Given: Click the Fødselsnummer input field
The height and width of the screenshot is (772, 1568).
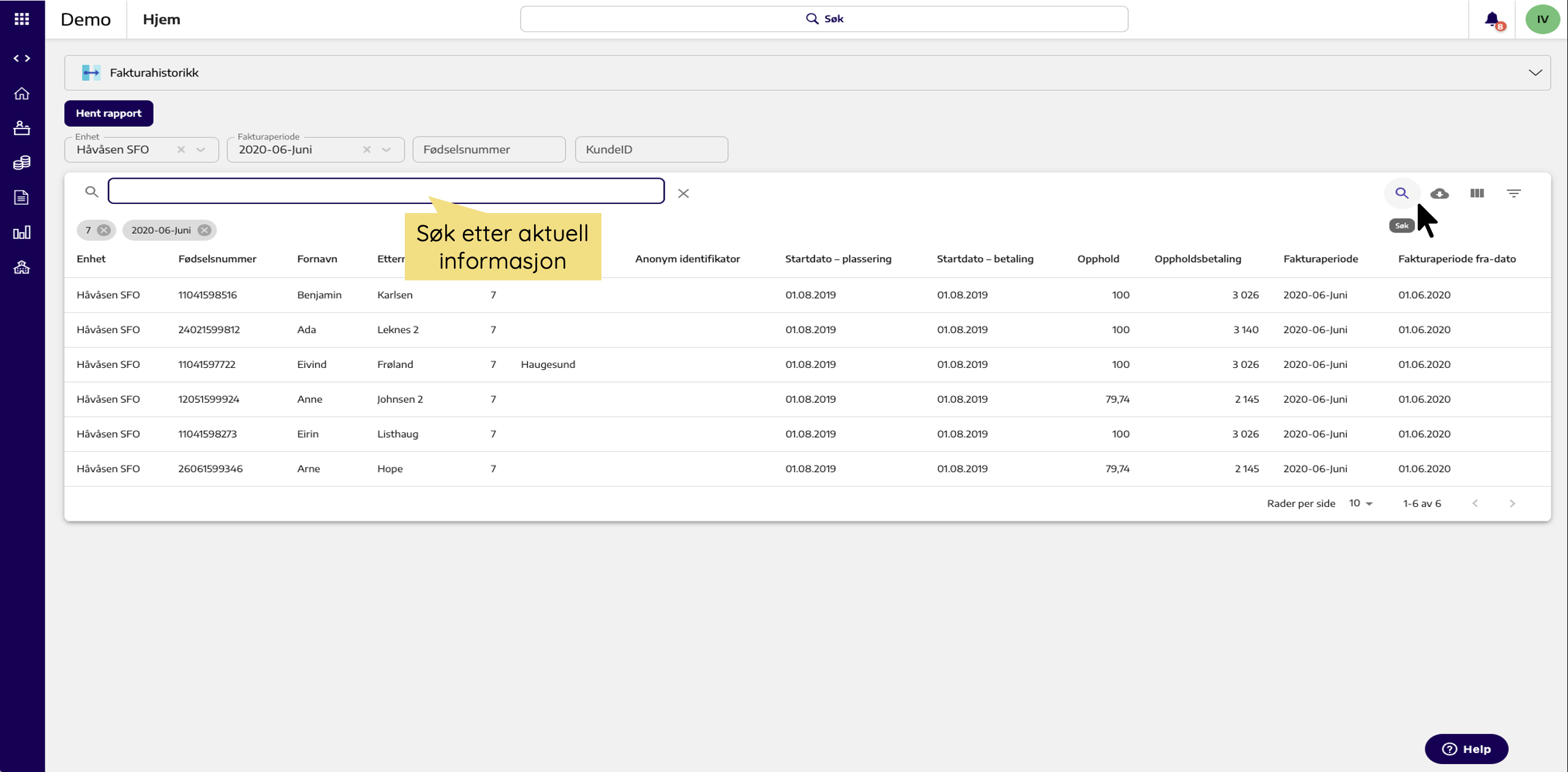Looking at the screenshot, I should click(489, 149).
